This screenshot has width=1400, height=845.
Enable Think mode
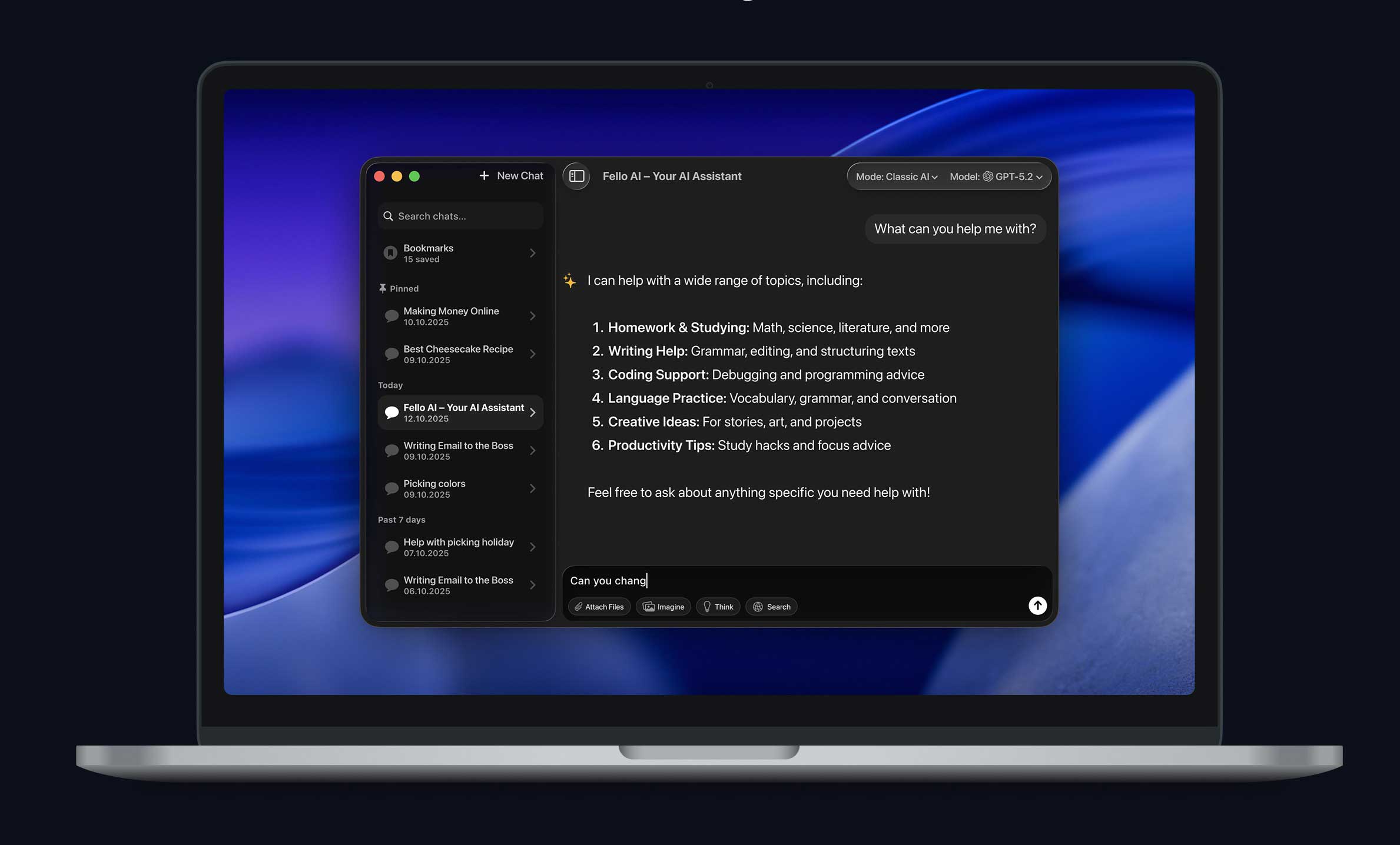[x=718, y=606]
